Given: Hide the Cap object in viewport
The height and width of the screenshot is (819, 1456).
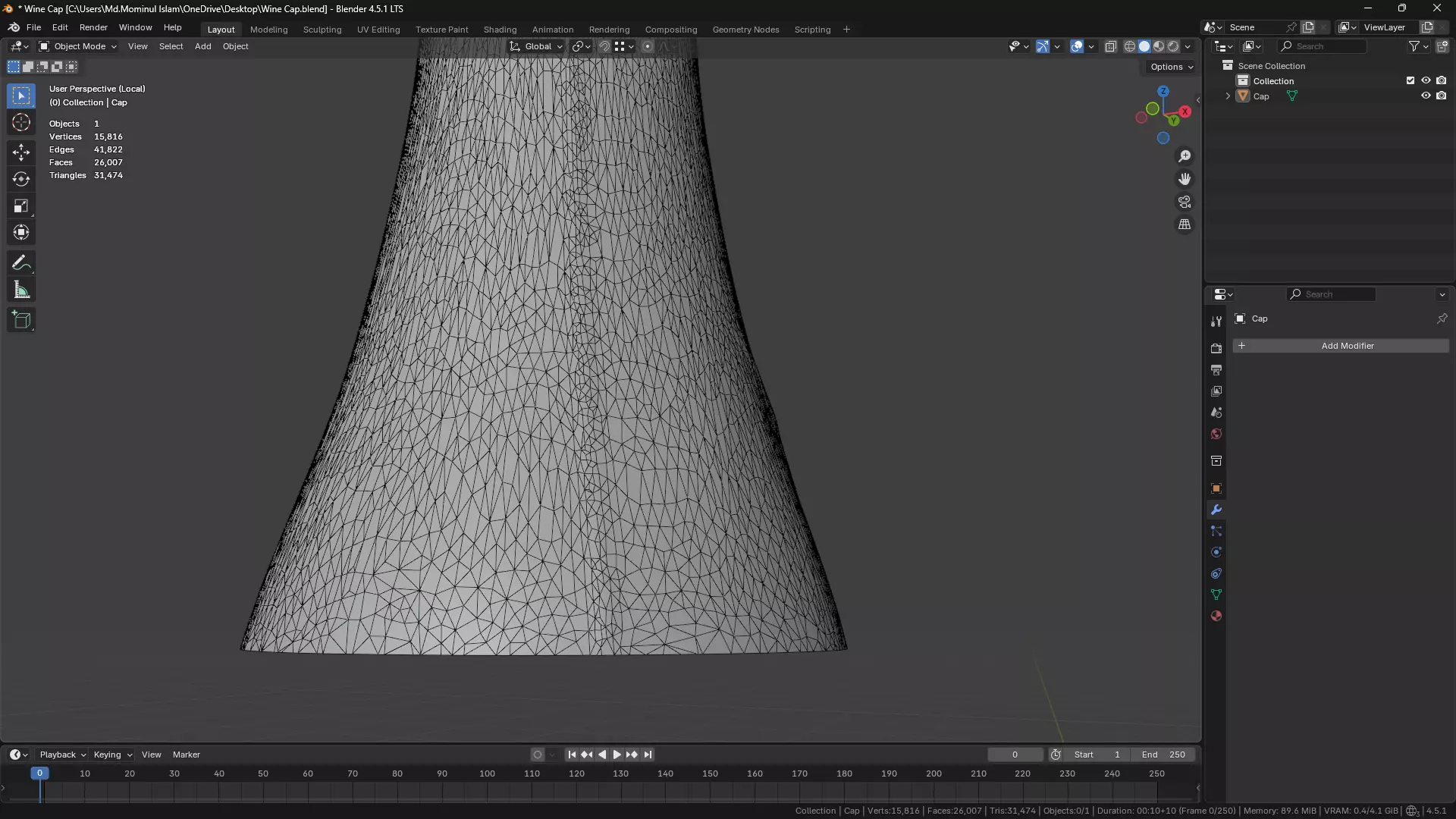Looking at the screenshot, I should pos(1426,96).
